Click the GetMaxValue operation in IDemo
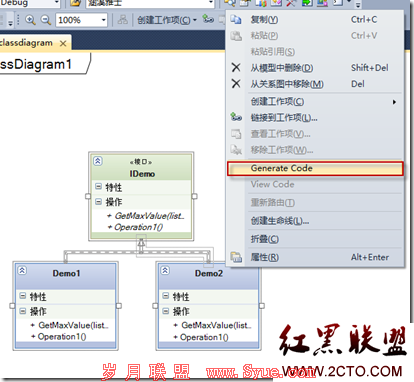Viewport: 414px width, 382px height. 149,216
